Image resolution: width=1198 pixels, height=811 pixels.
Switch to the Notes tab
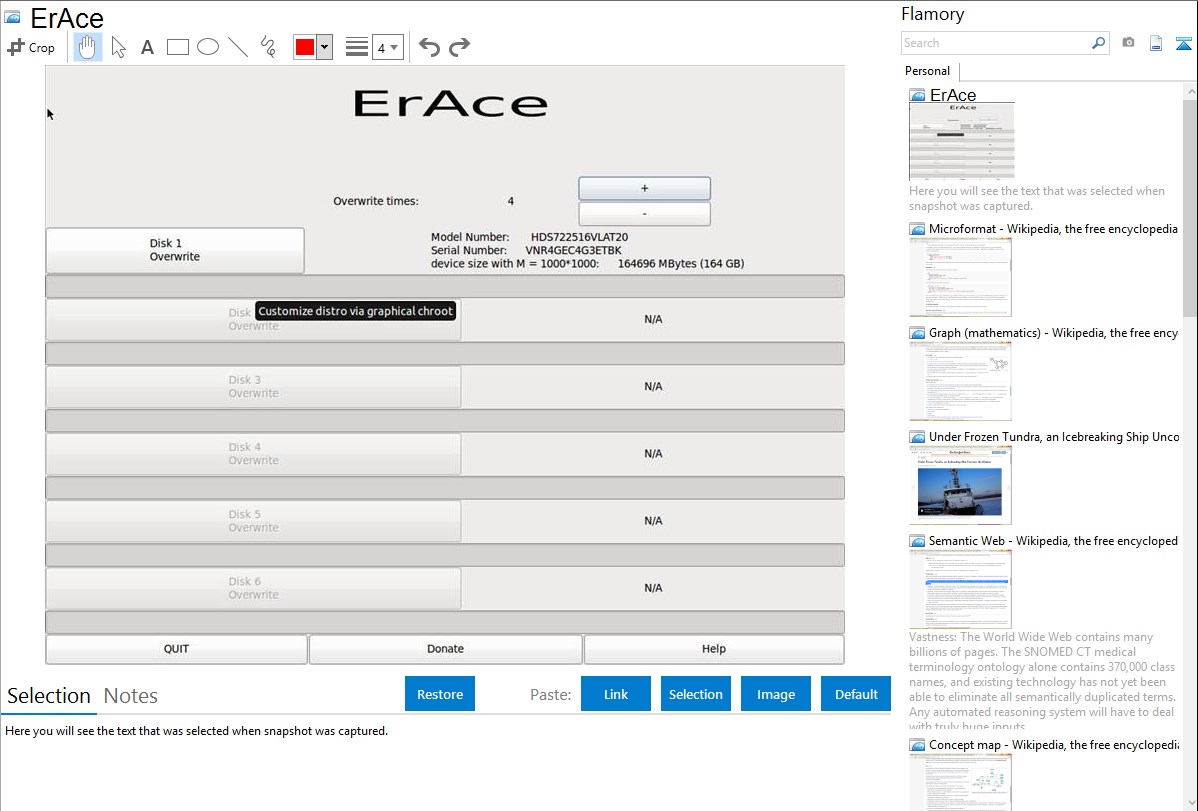(131, 696)
